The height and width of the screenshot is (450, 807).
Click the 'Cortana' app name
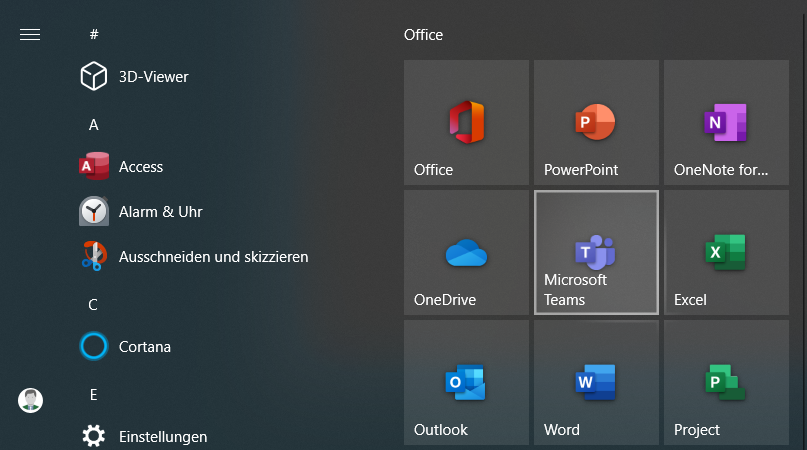coord(145,347)
